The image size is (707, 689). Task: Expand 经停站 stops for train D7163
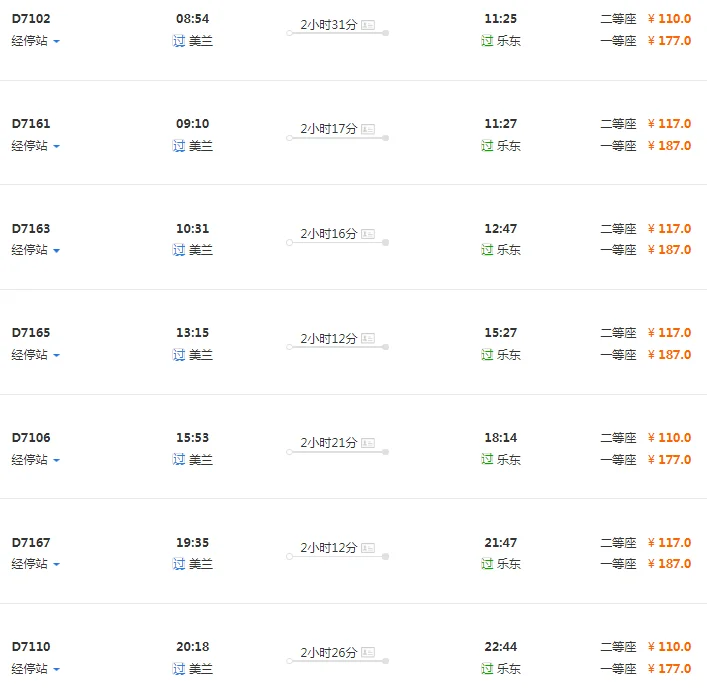(36, 250)
